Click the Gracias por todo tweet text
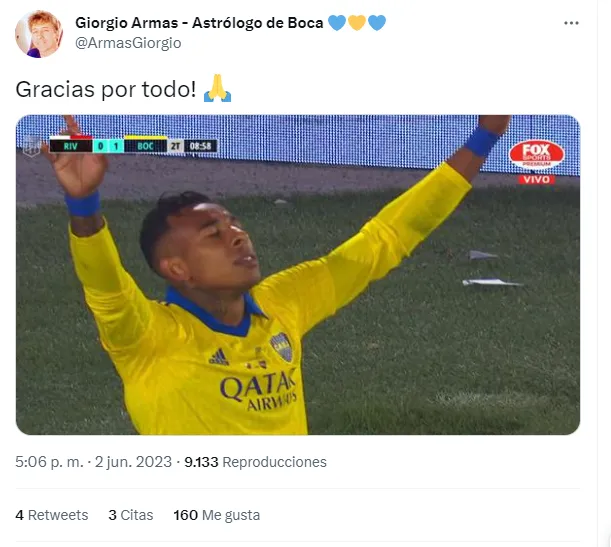The image size is (611, 547). pos(106,89)
